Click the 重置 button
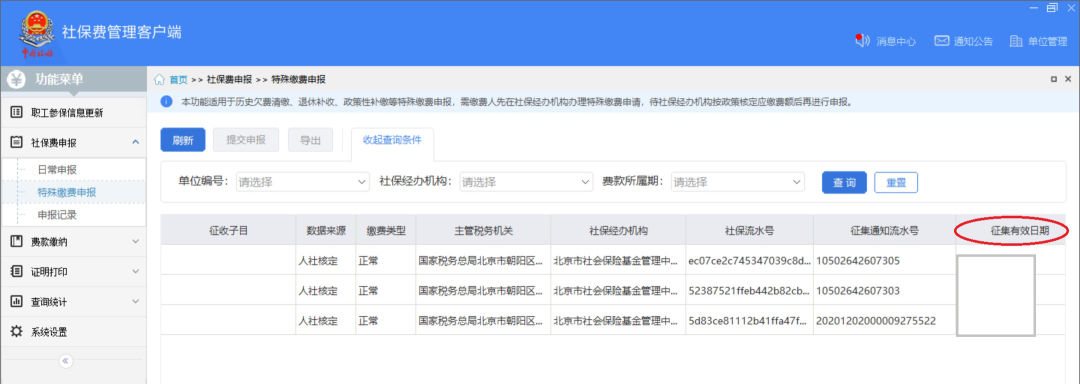 click(896, 182)
